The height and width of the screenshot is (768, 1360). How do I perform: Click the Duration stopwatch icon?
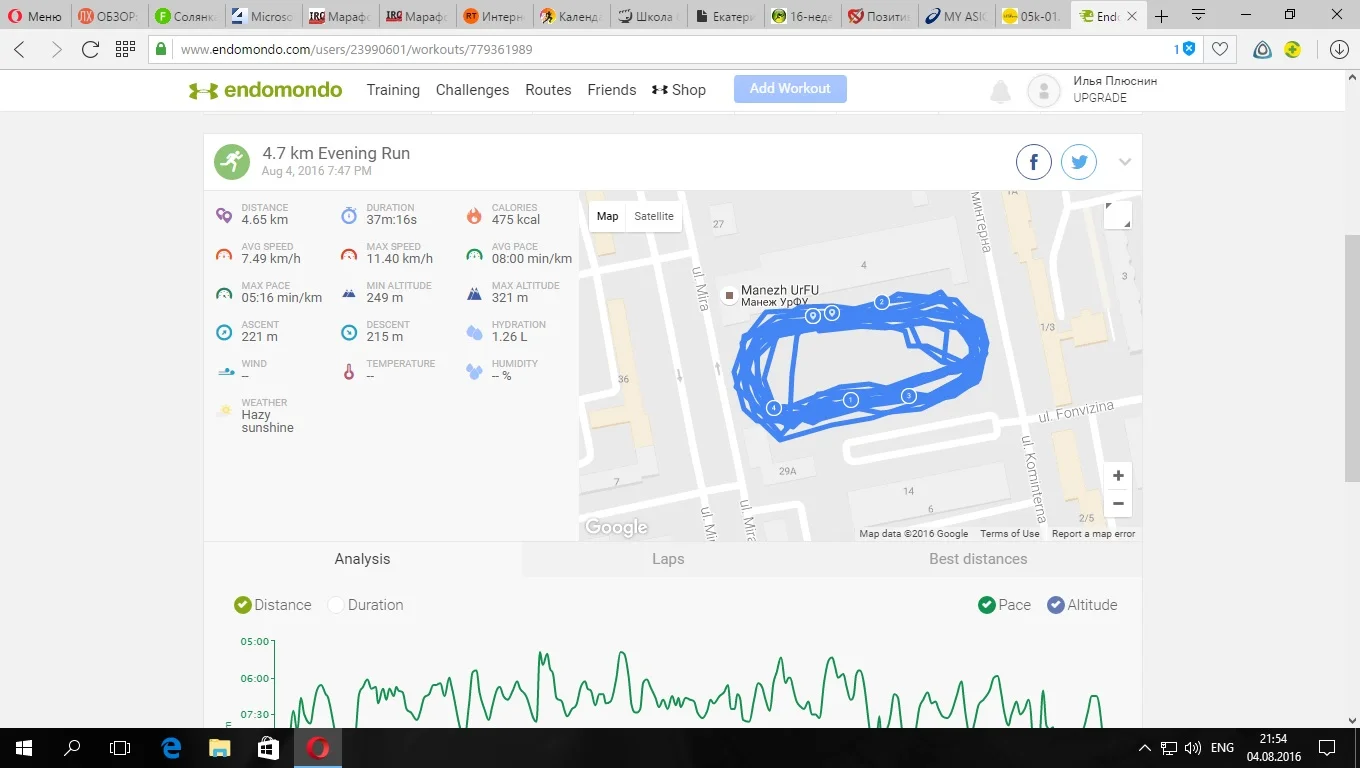click(349, 215)
